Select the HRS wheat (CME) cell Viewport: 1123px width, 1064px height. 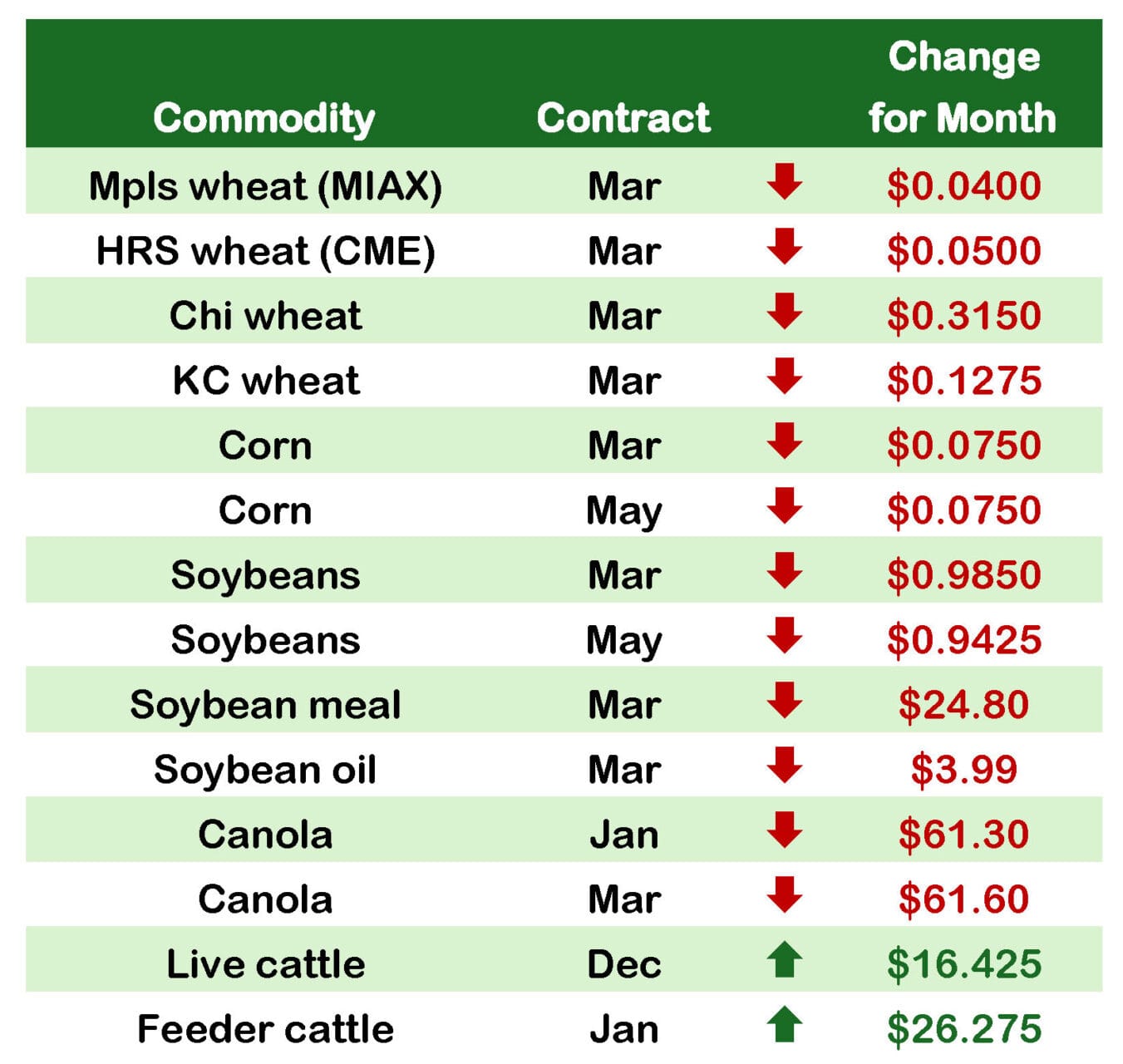(x=265, y=251)
